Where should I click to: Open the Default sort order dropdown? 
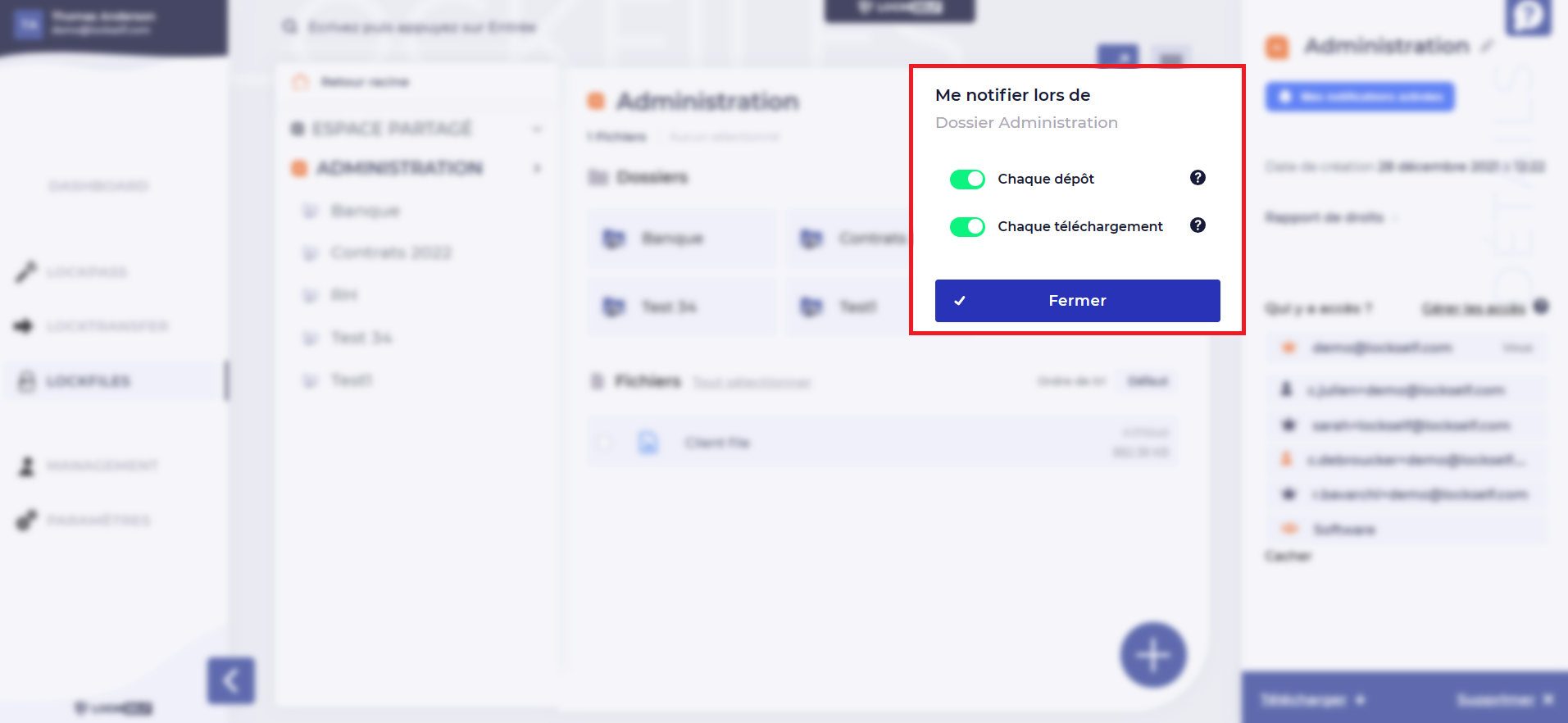1147,381
